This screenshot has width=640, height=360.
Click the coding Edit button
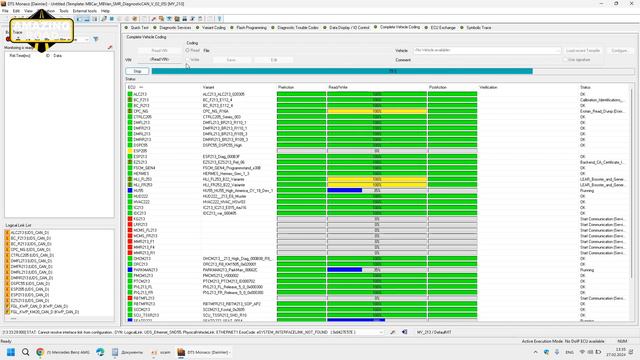tap(274, 60)
